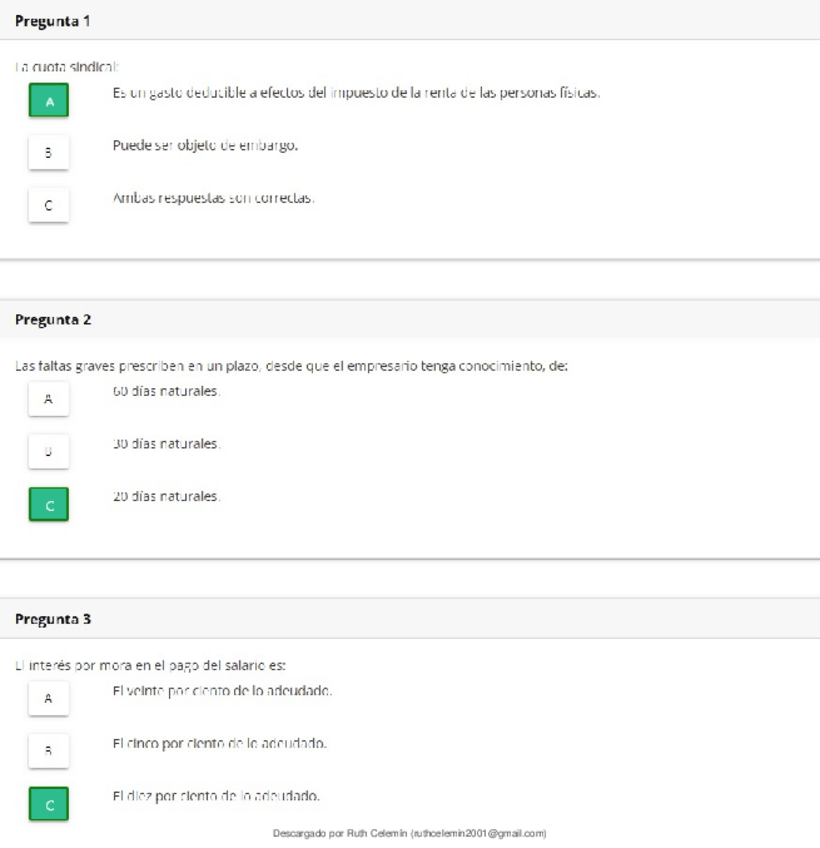Click green option C button in Pregunta 3
The width and height of the screenshot is (820, 848).
(x=48, y=803)
